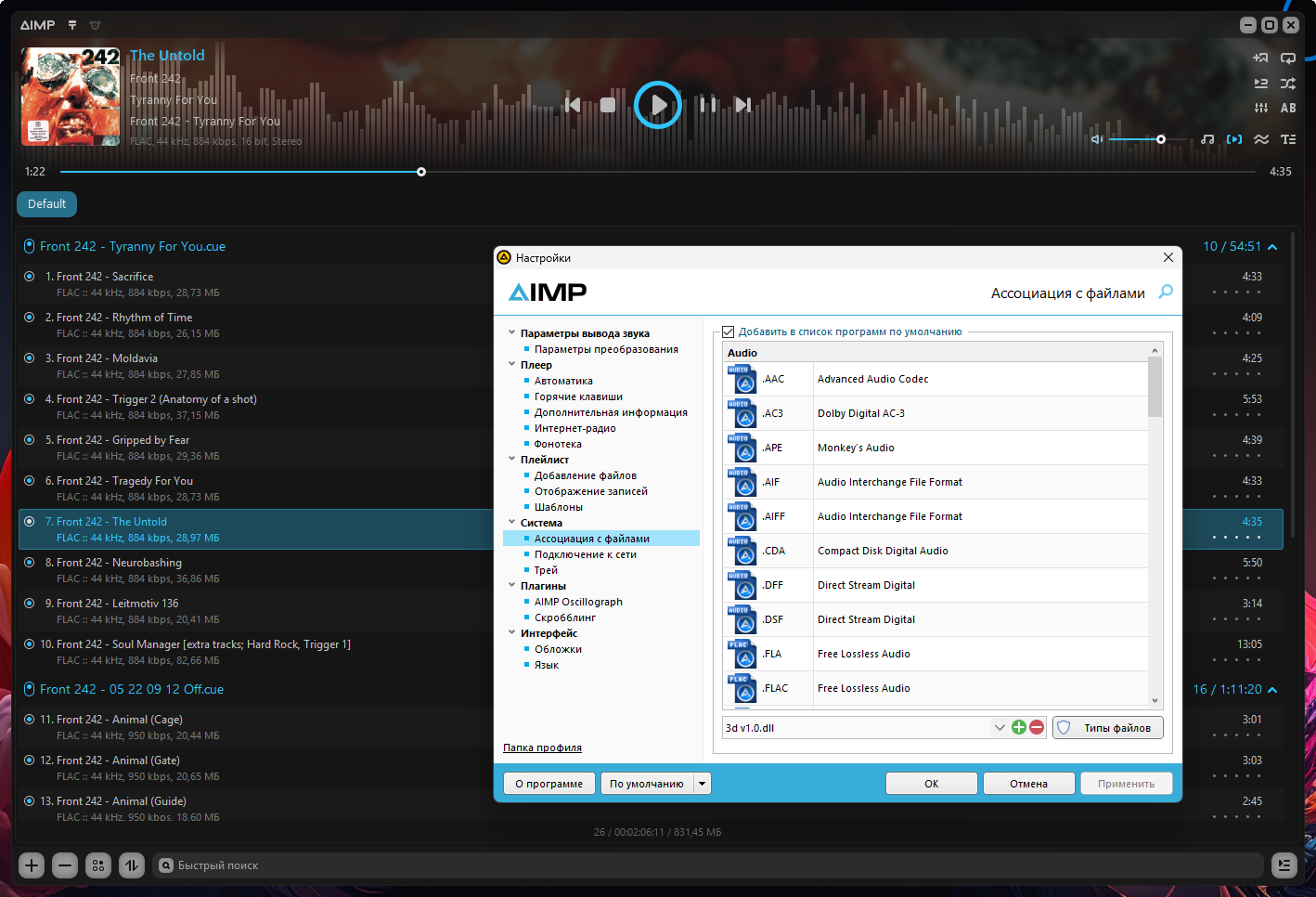
Task: Open 'Язык' settings page
Action: tap(546, 665)
